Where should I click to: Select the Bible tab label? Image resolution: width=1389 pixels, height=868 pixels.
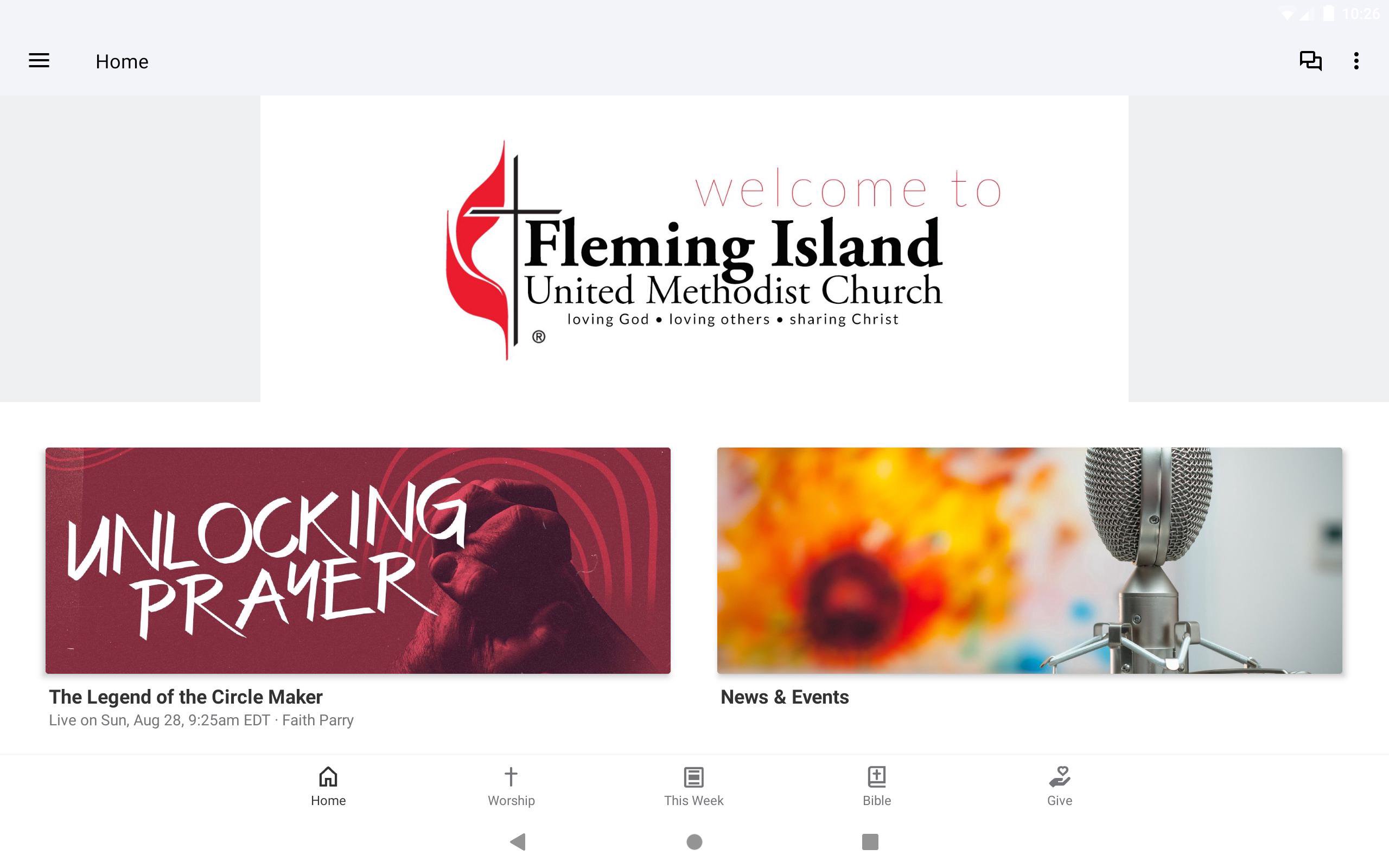pos(876,801)
